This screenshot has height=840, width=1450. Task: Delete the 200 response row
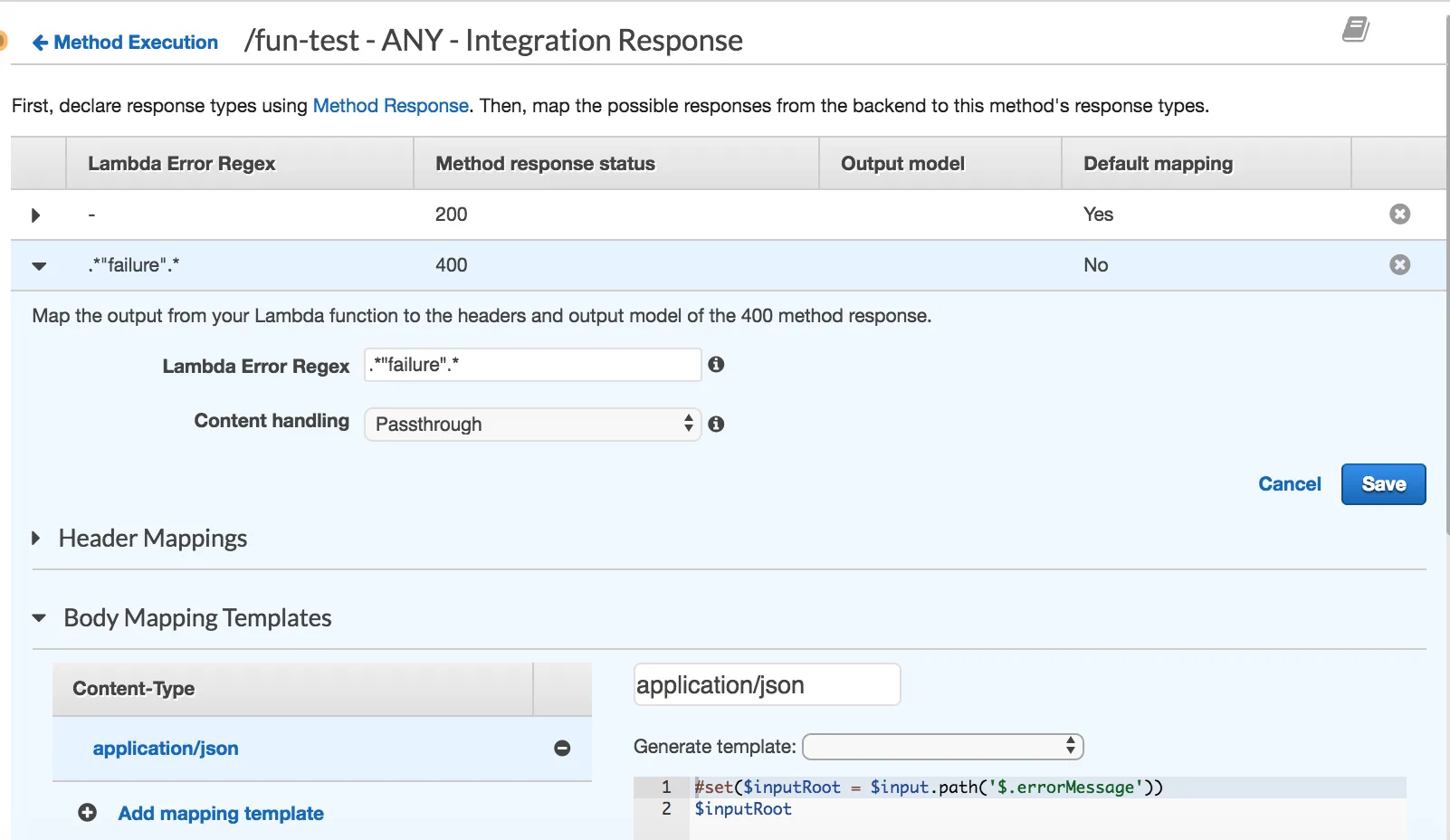[x=1399, y=215]
